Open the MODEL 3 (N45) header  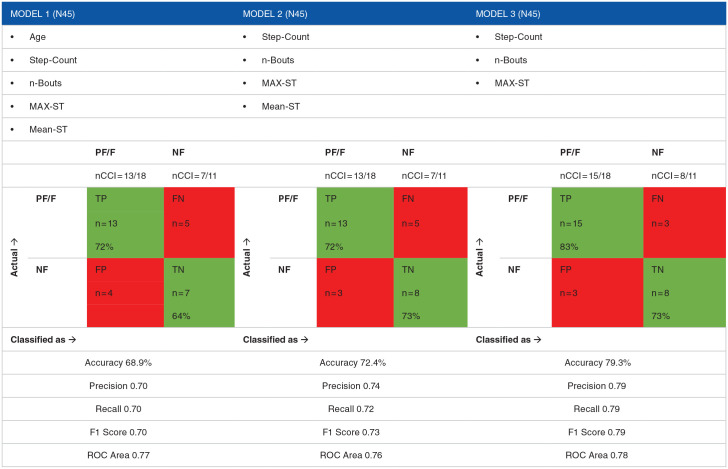click(x=509, y=14)
